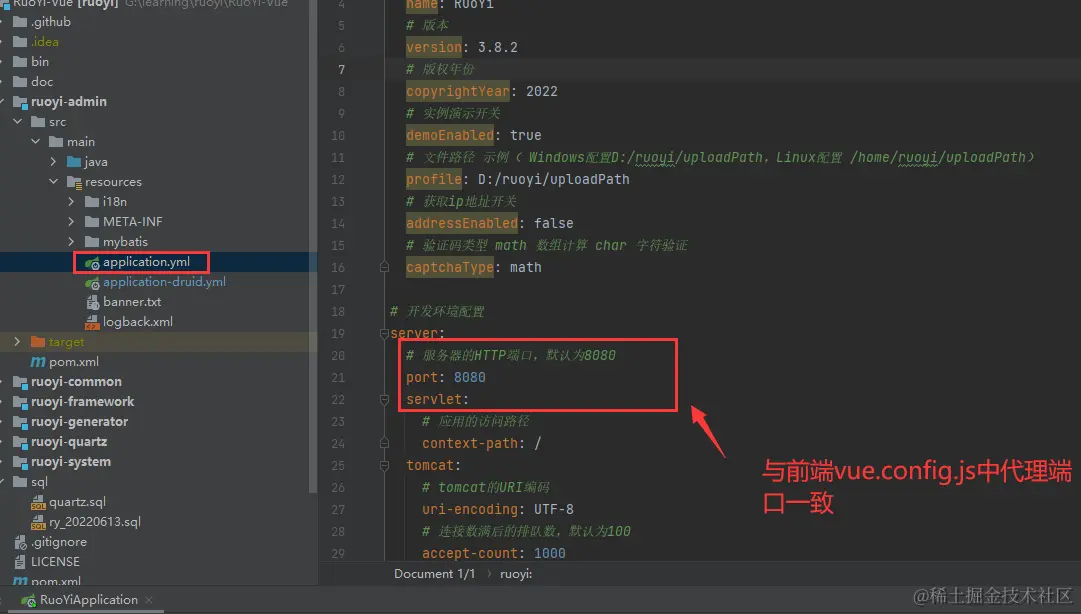Click the ruoyi-quartz module icon
This screenshot has width=1081, height=614.
pos(20,442)
